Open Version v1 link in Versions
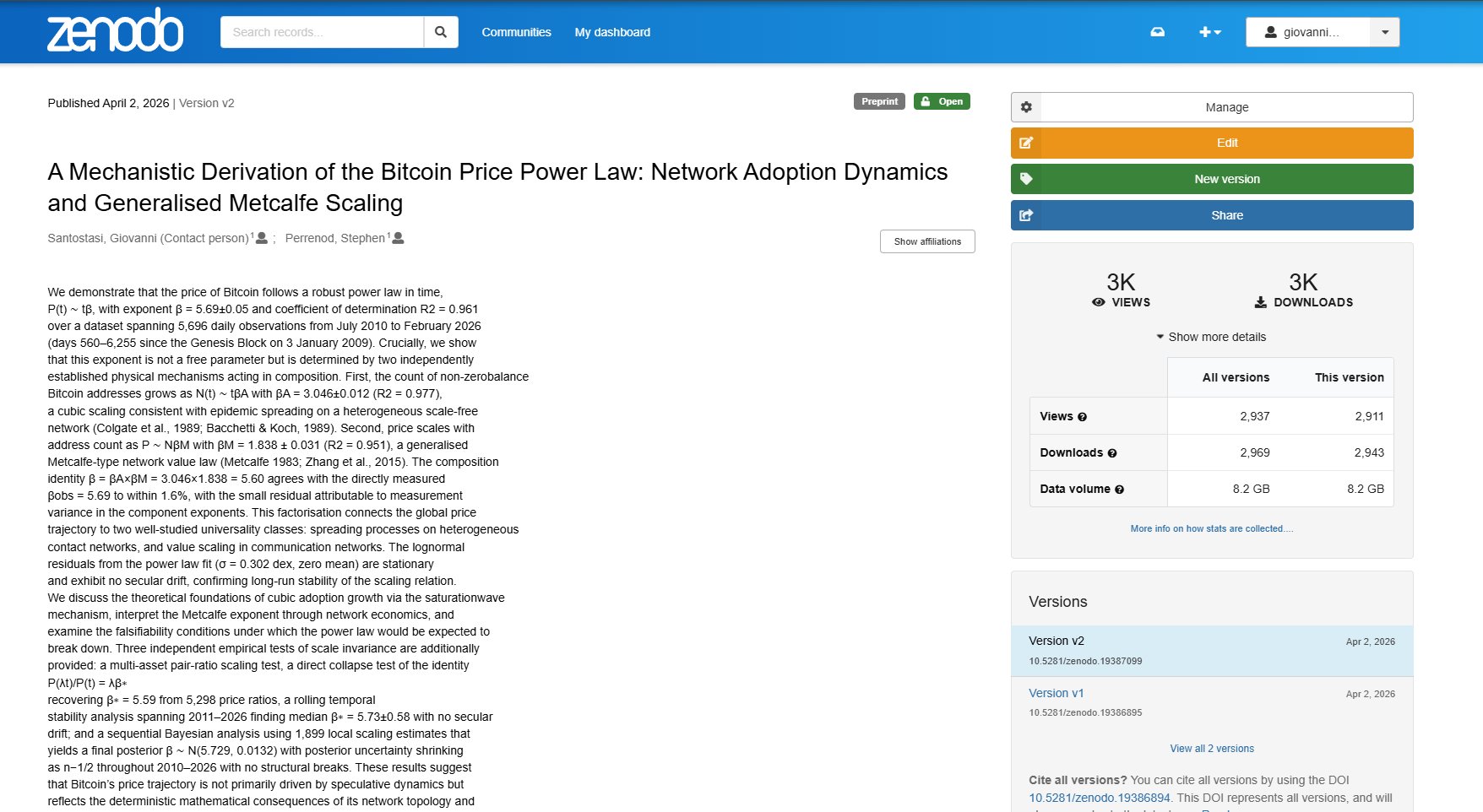The height and width of the screenshot is (812, 1483). point(1056,693)
